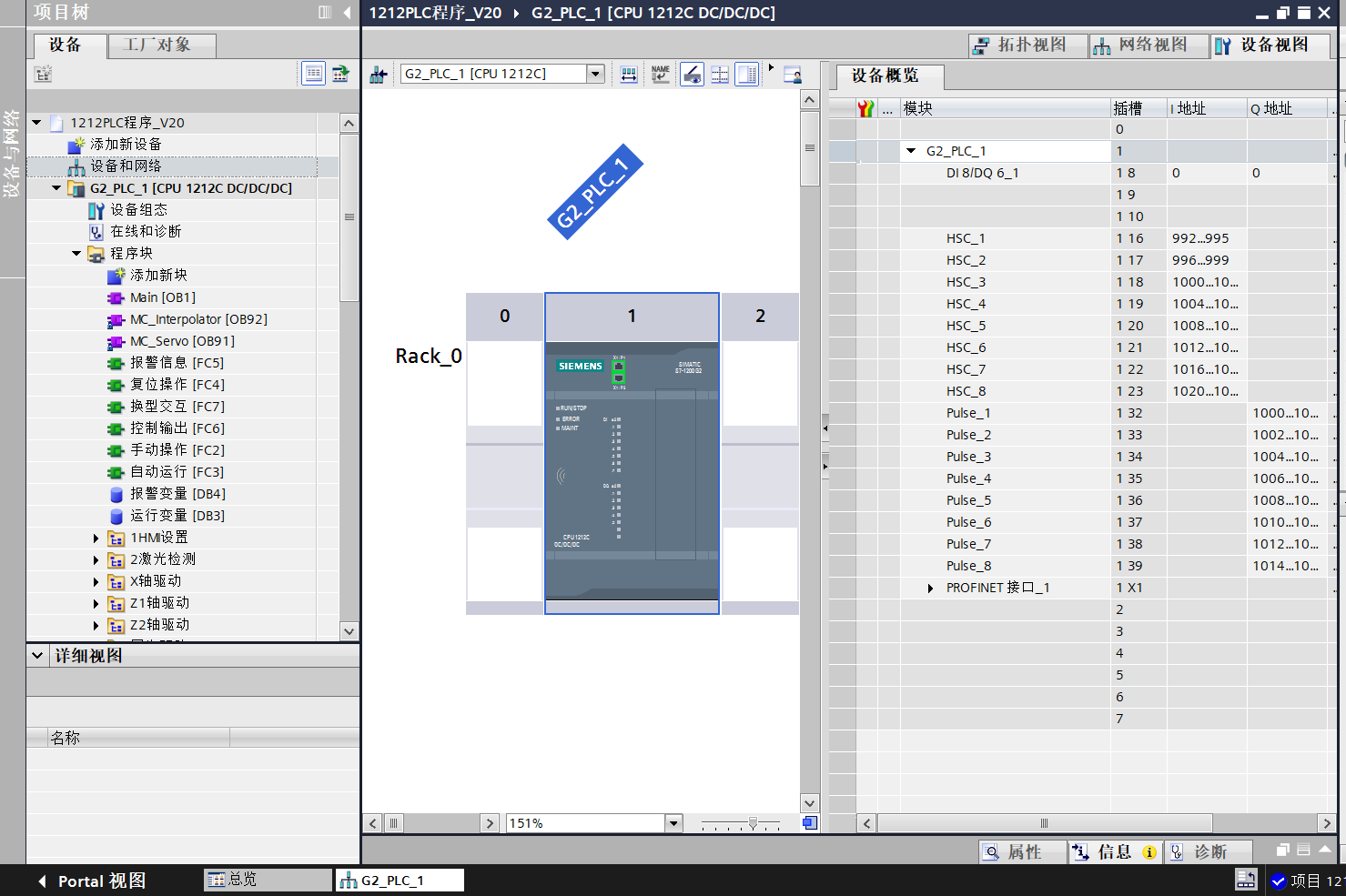Image resolution: width=1346 pixels, height=896 pixels.
Task: Click the project tree overview table icon
Action: point(313,74)
